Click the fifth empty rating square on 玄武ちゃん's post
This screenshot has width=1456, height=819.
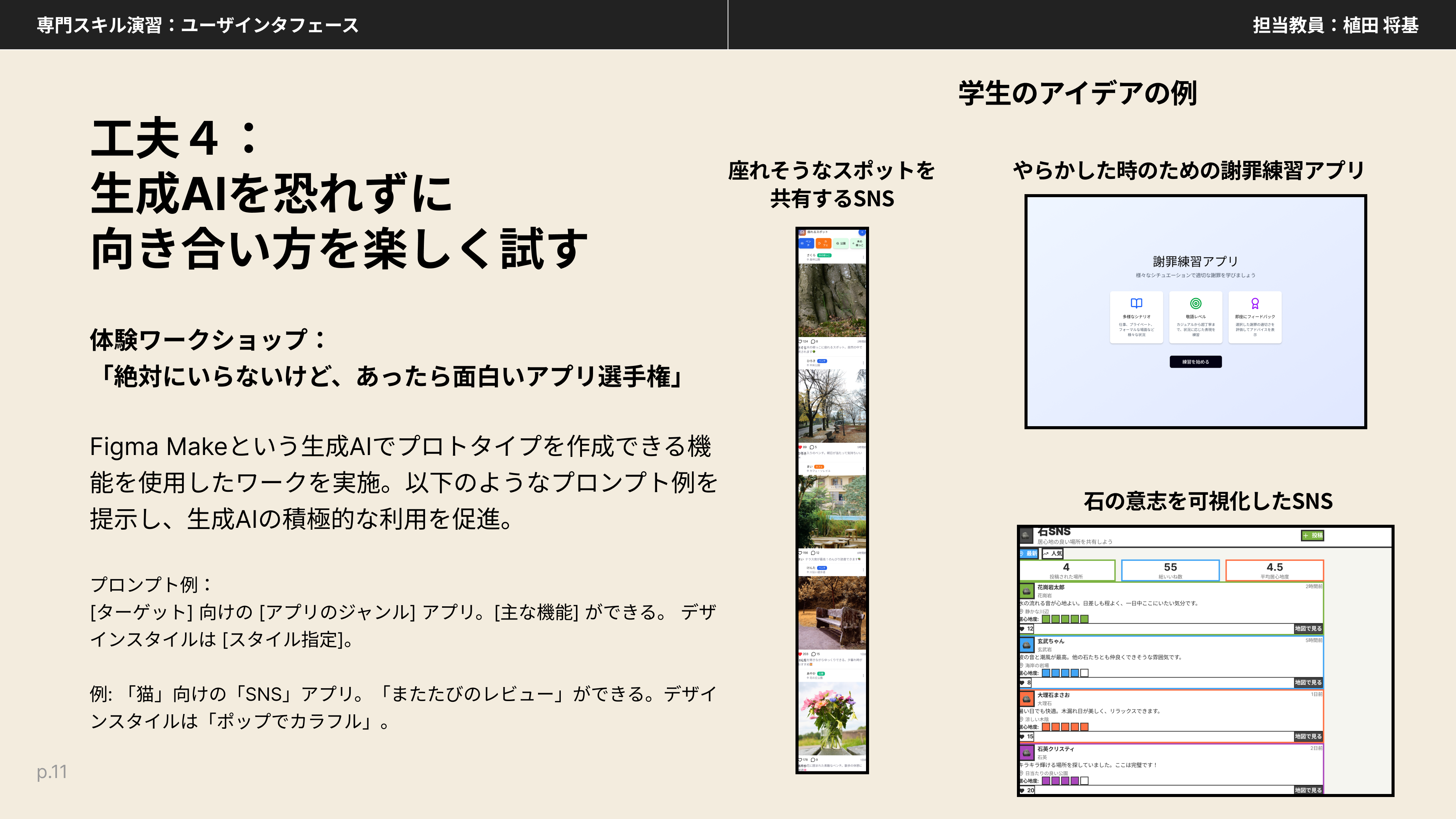(1084, 673)
